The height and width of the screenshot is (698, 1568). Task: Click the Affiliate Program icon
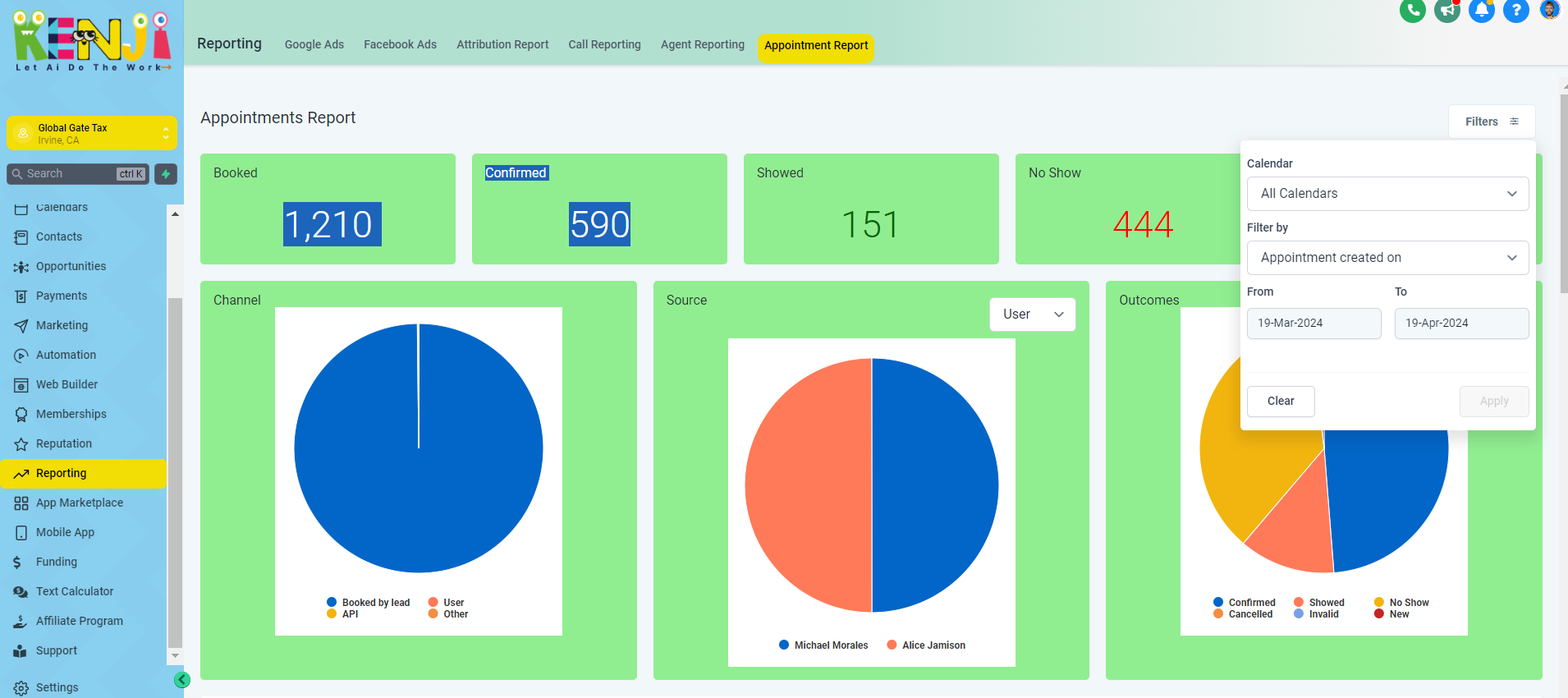[21, 622]
